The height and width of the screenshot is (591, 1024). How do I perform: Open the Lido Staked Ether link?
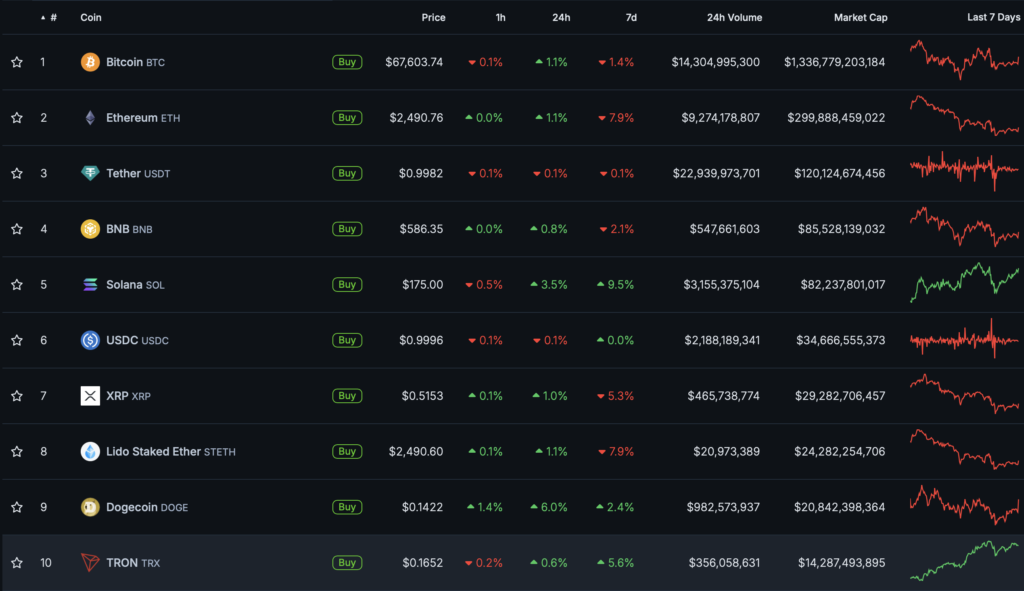[153, 452]
